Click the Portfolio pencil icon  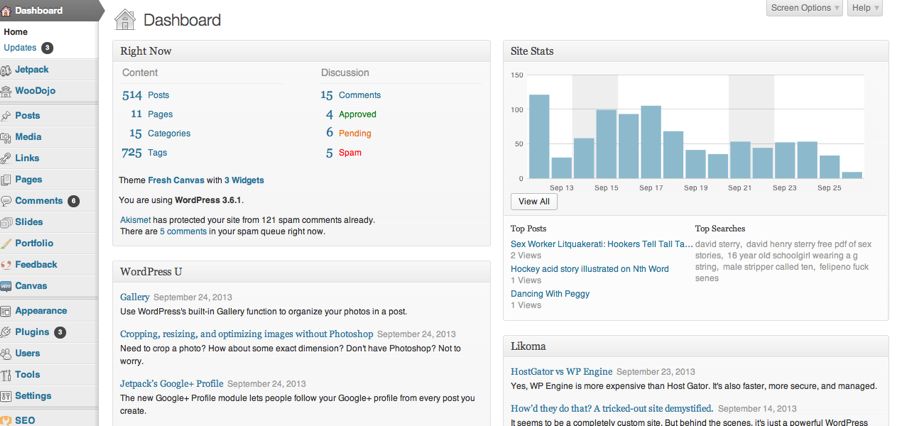[x=6, y=243]
